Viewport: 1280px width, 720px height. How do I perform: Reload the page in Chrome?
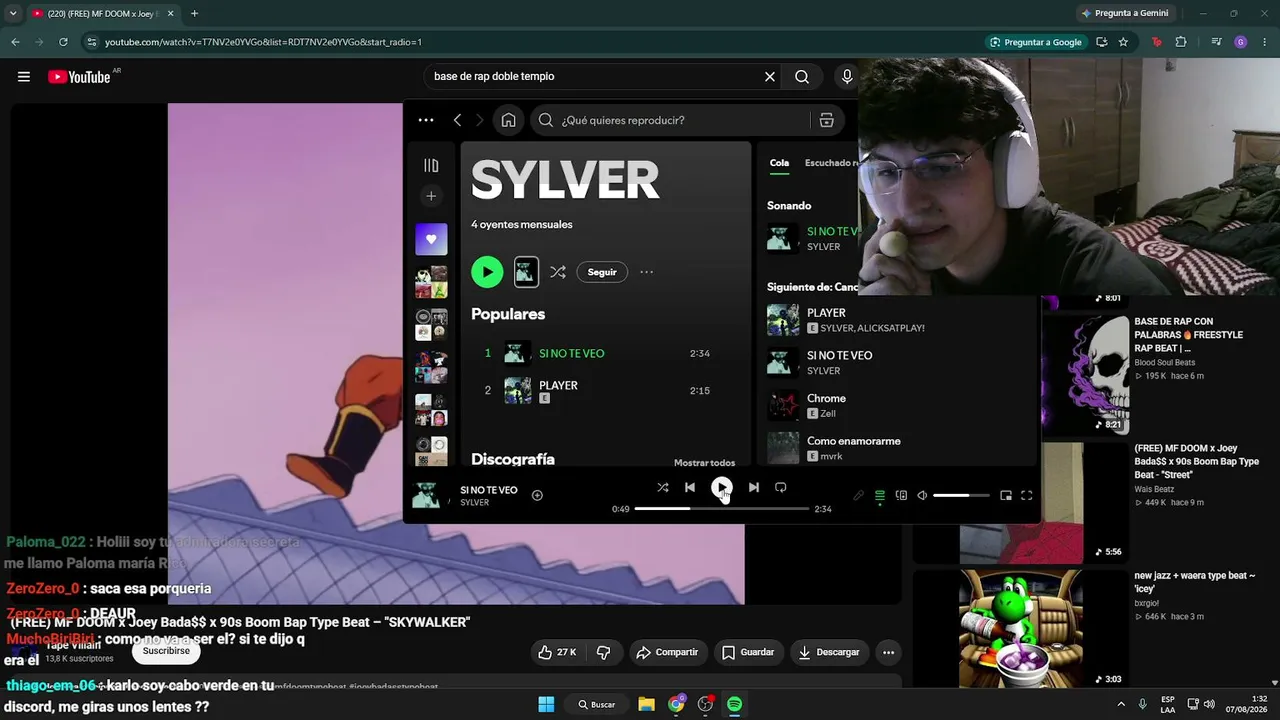pos(63,42)
